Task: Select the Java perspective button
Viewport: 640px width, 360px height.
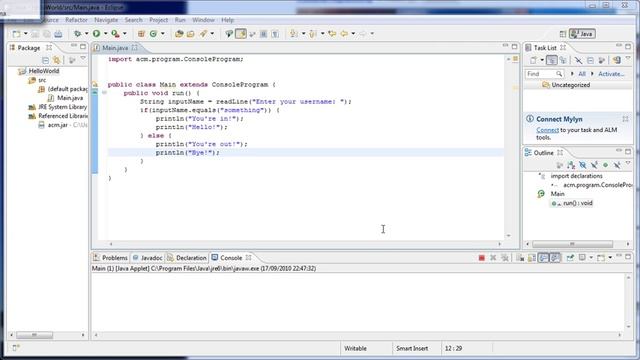Action: tap(582, 34)
